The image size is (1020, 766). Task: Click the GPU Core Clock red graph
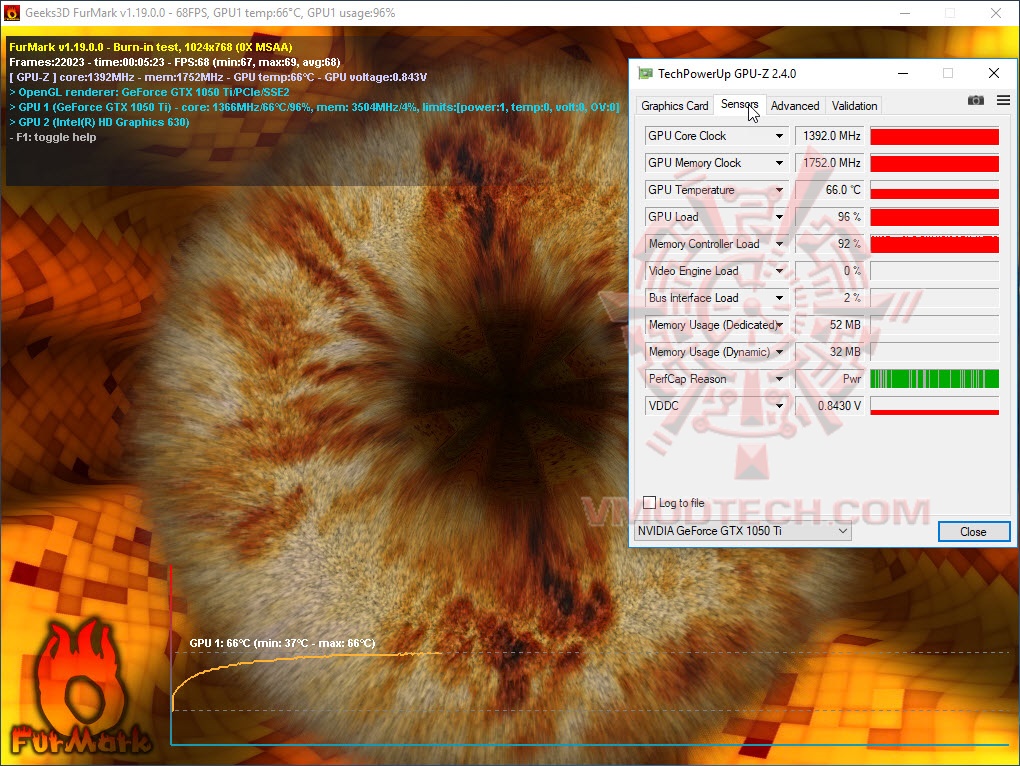[x=934, y=136]
